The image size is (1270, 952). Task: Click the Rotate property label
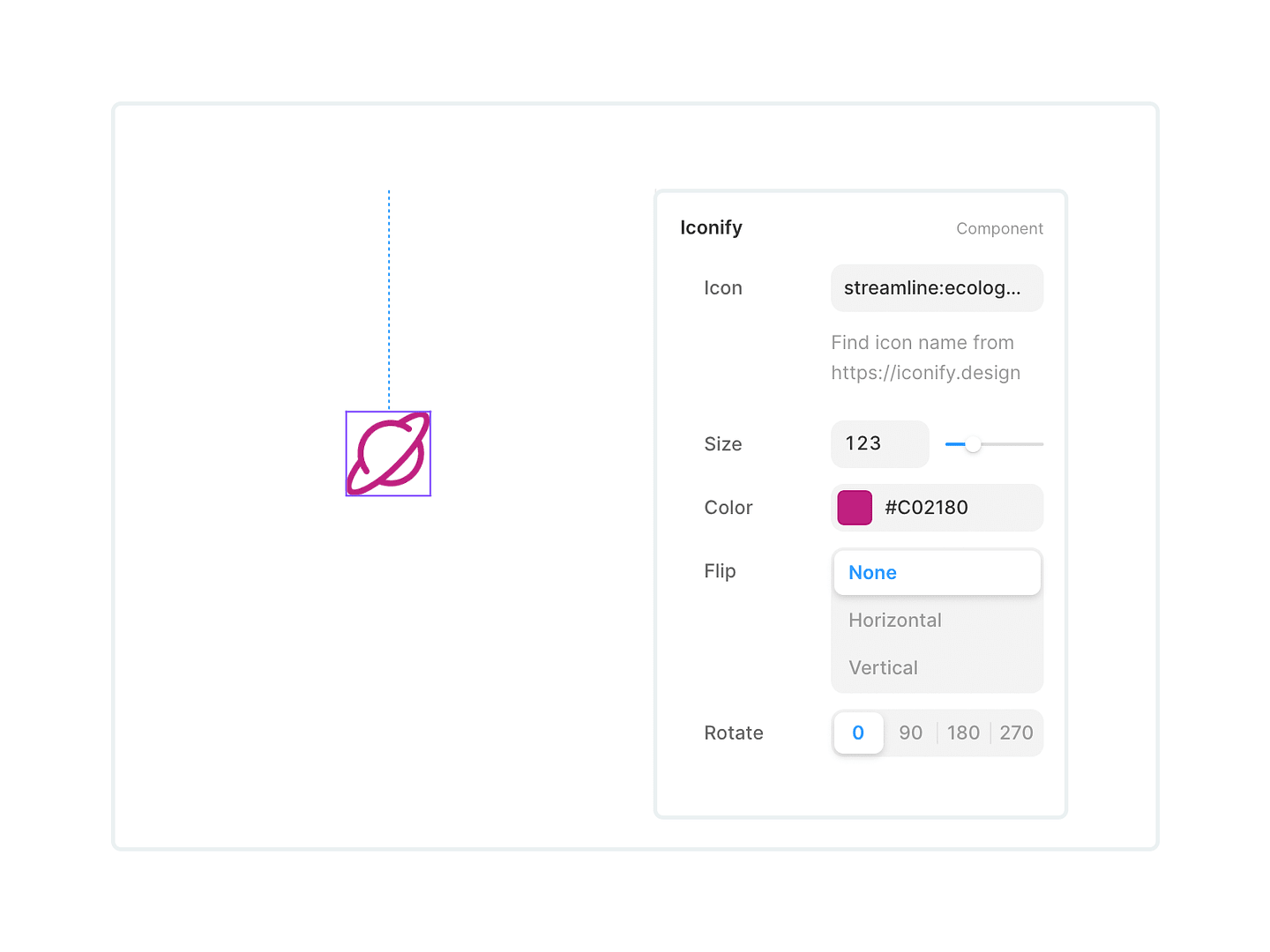[734, 733]
